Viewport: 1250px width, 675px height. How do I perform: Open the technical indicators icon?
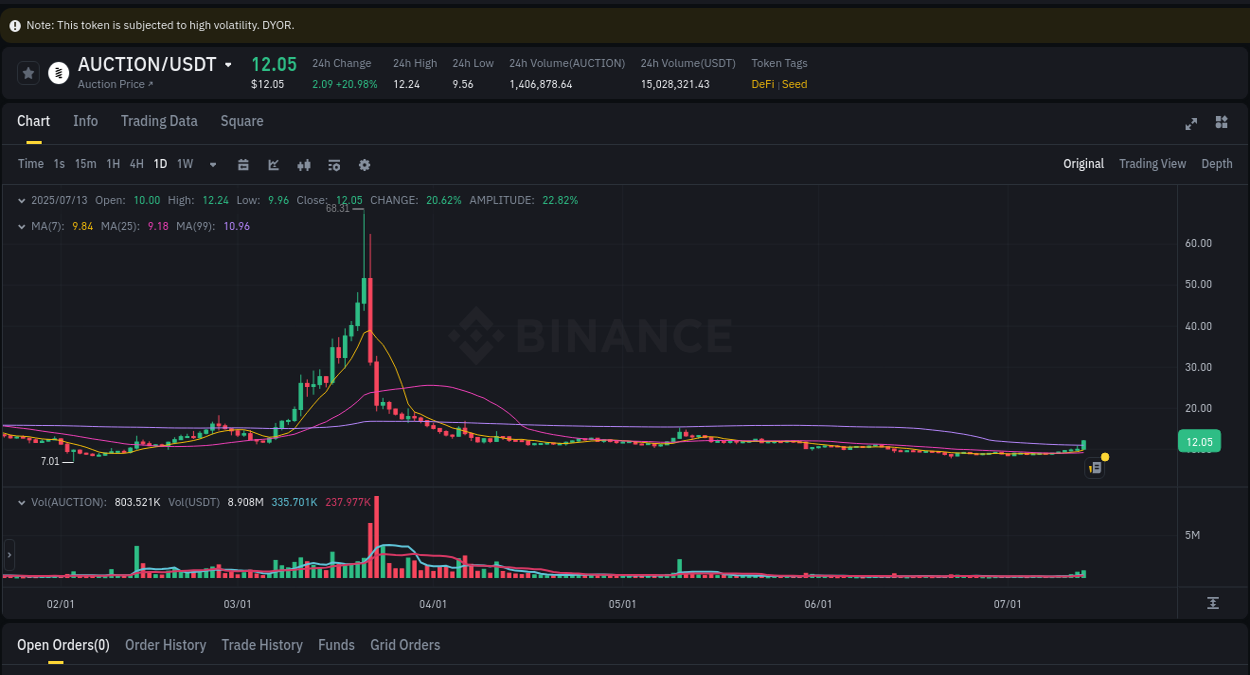[333, 164]
